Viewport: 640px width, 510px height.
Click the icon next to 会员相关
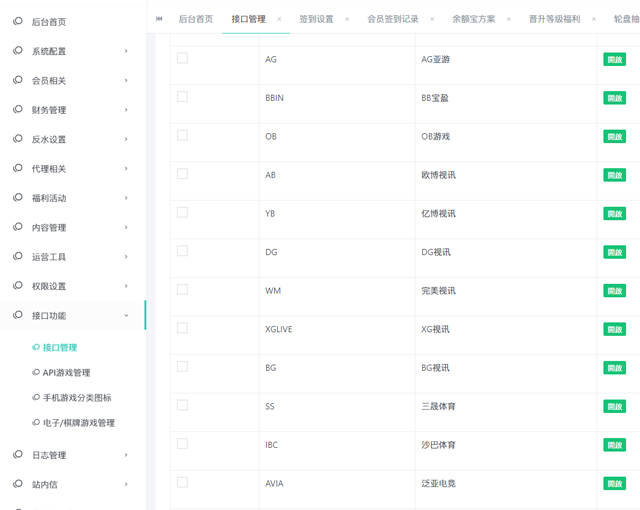point(18,80)
